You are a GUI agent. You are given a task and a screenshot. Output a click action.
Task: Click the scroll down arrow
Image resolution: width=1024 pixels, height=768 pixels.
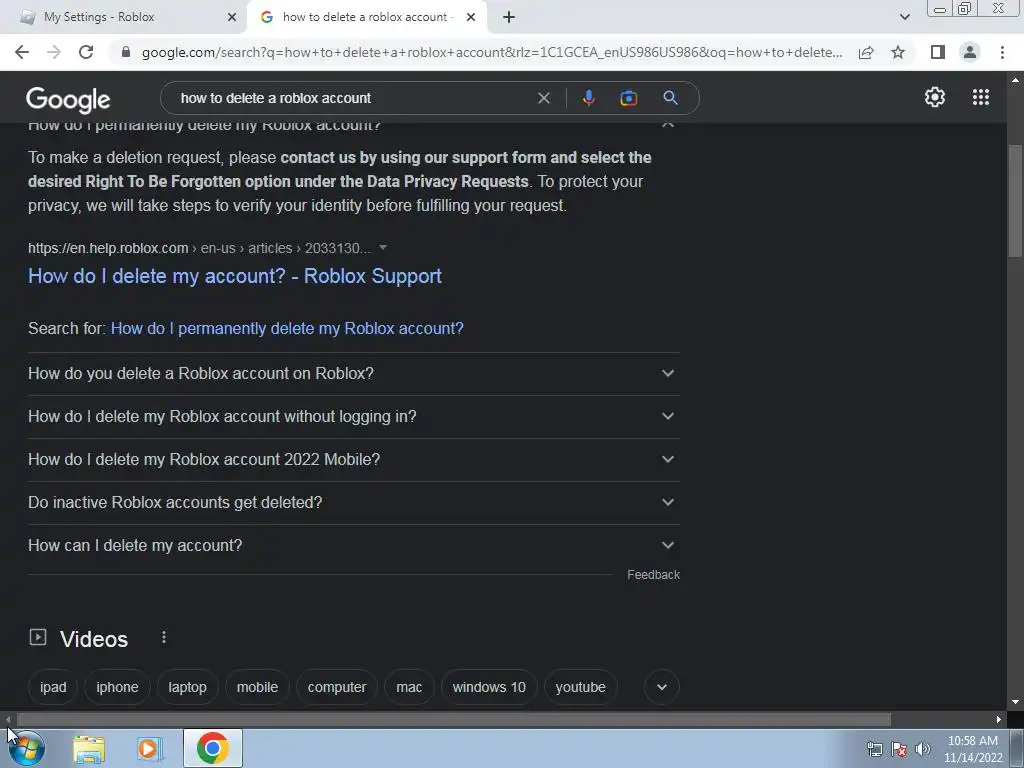coord(1015,702)
